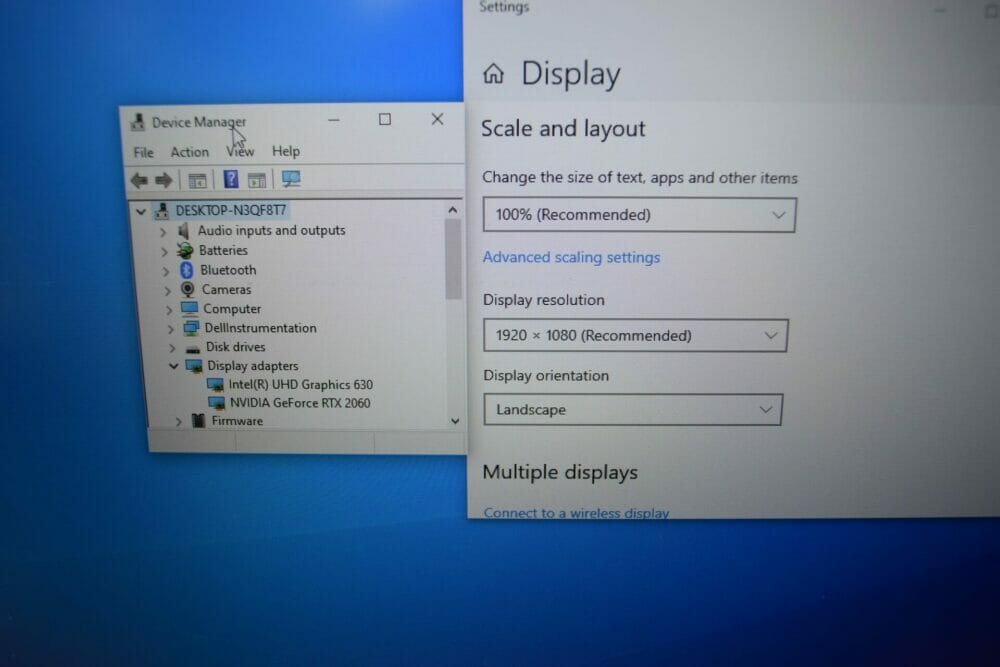Select the DellInstrumentation category icon
The image size is (1000, 667).
(191, 328)
